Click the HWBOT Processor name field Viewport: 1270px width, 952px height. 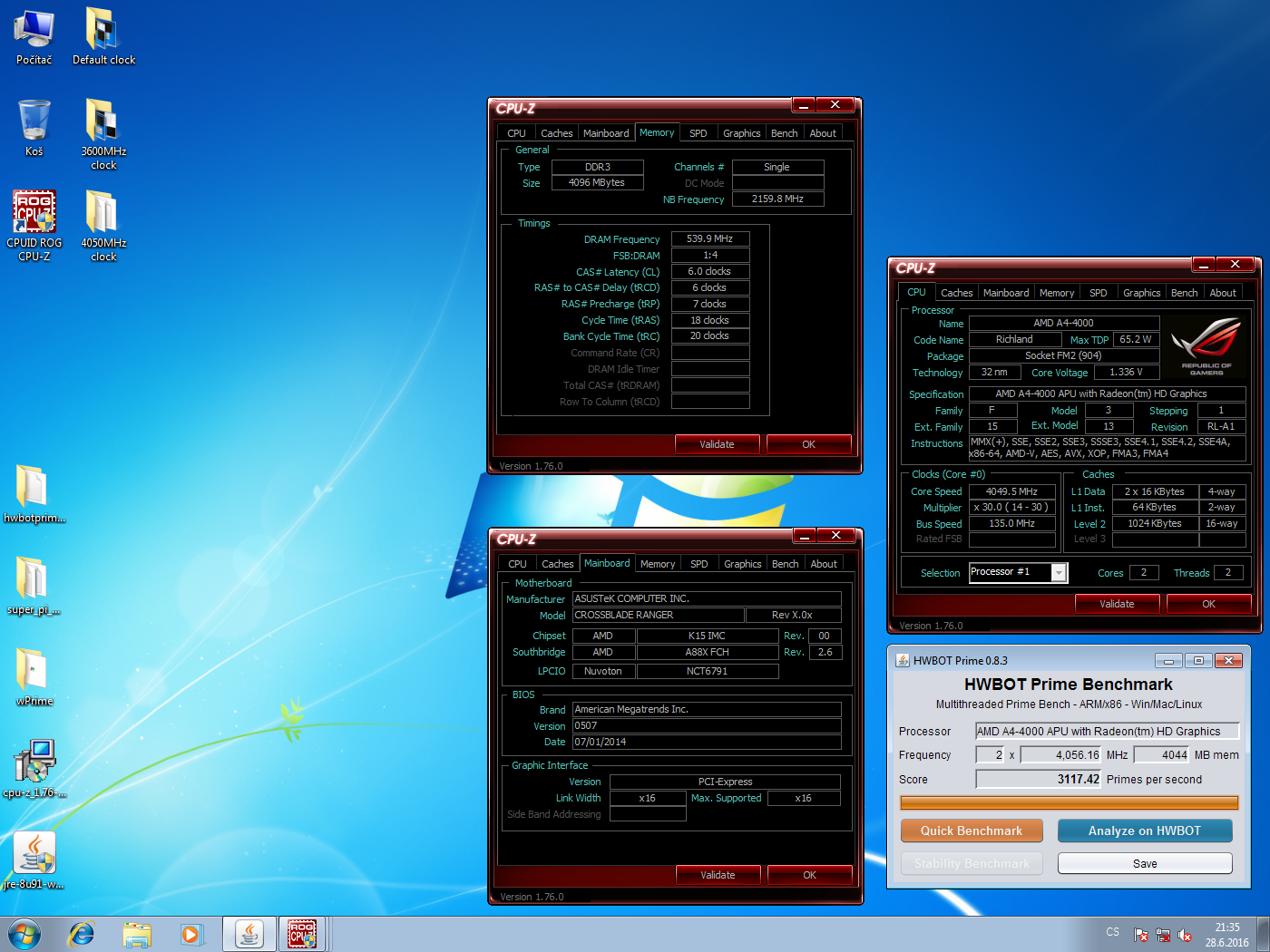point(1107,731)
